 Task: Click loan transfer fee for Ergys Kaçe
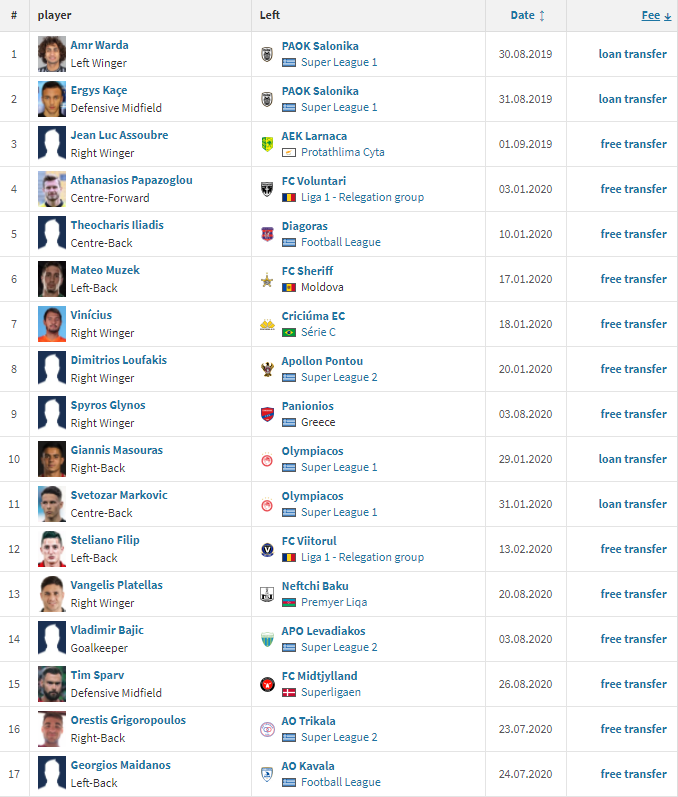point(632,99)
